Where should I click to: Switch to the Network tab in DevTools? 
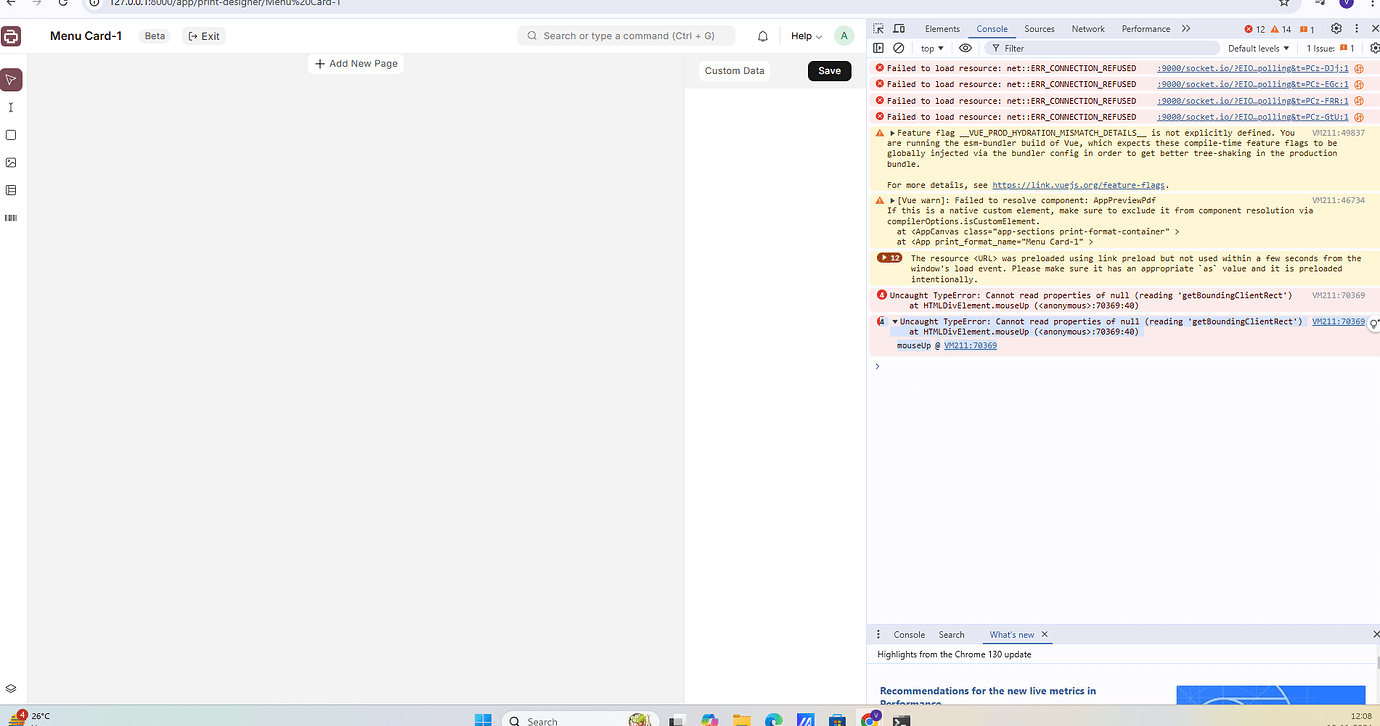pos(1088,29)
